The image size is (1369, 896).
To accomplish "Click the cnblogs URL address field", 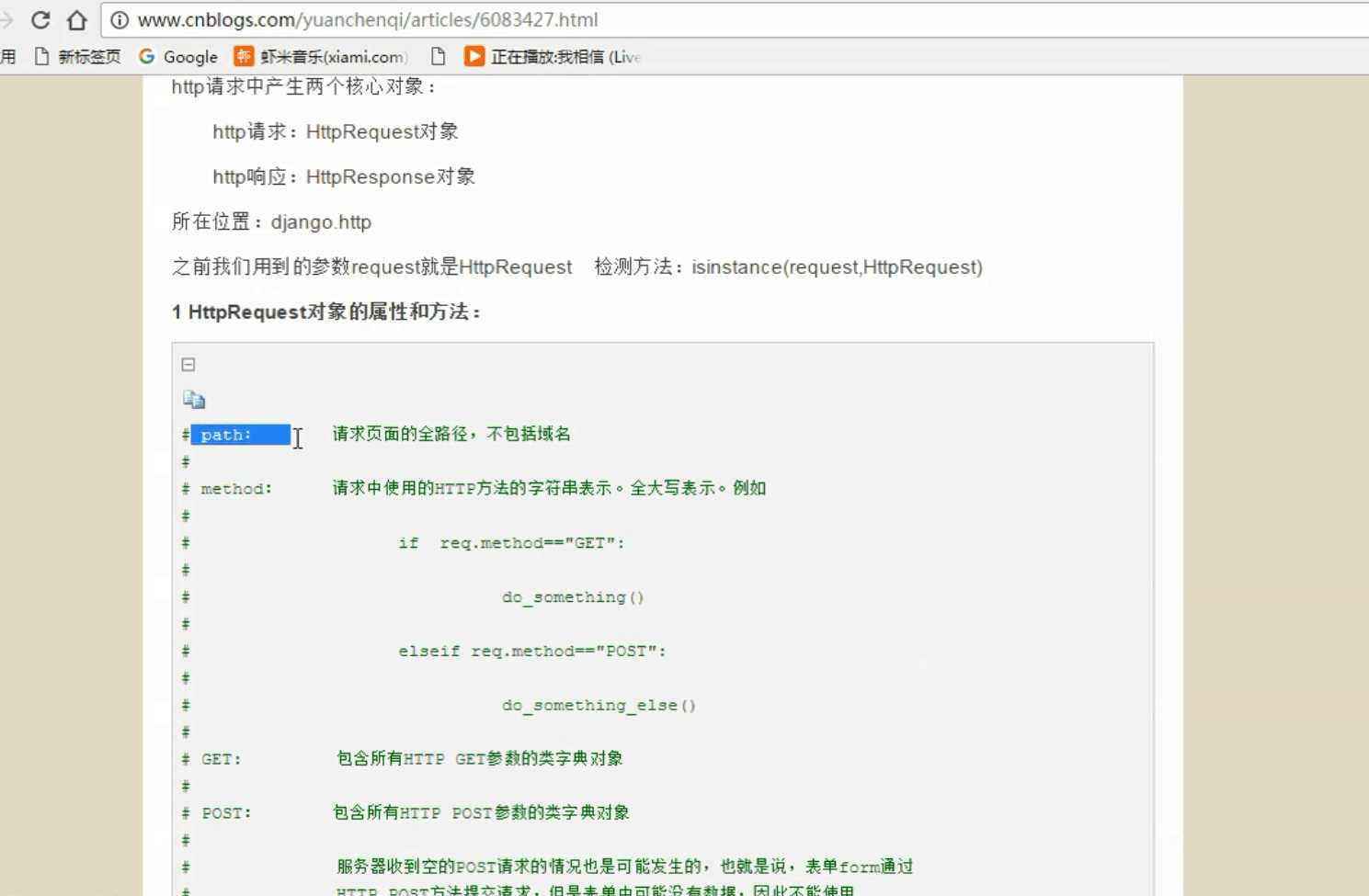I will 736,19.
